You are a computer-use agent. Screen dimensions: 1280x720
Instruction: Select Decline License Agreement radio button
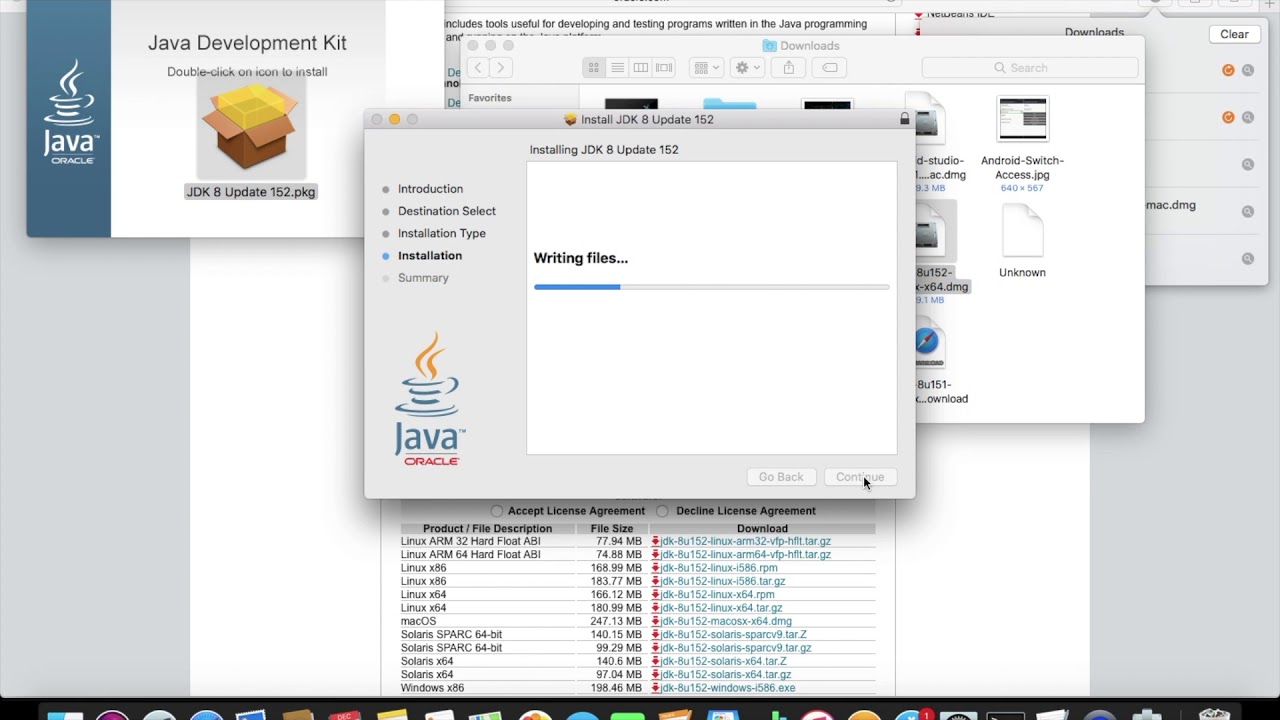(x=662, y=511)
